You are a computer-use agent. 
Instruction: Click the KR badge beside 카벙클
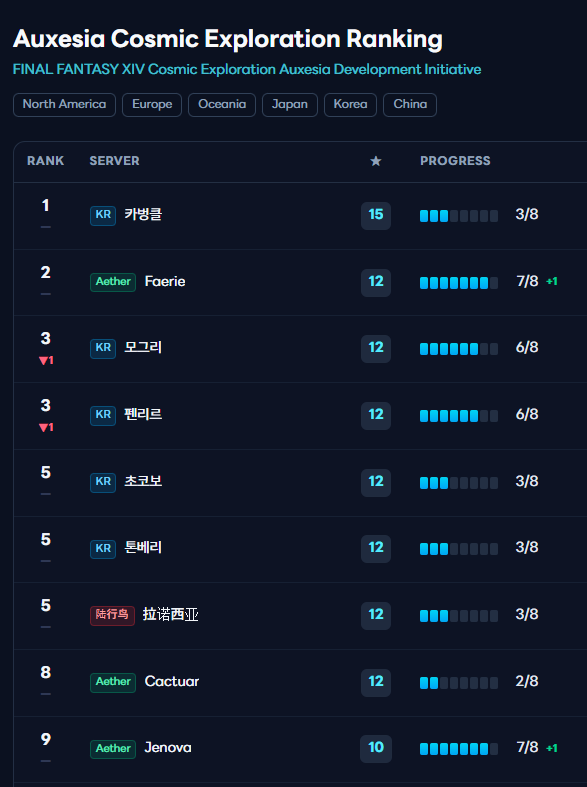(x=103, y=215)
